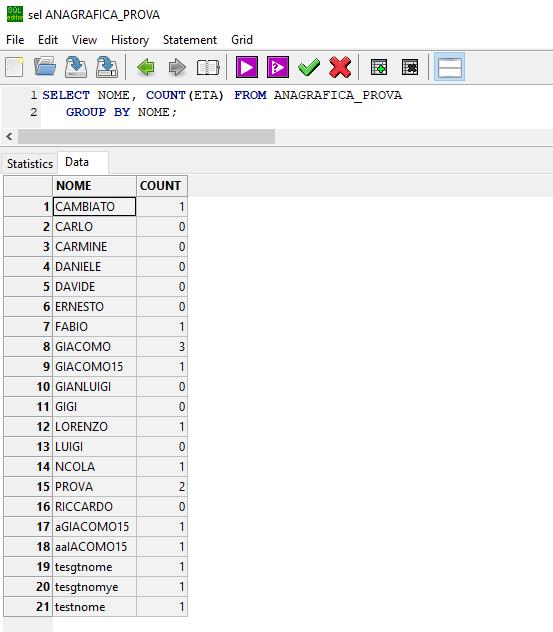This screenshot has height=632, width=553.
Task: Switch to the Statistics tab
Action: click(x=30, y=164)
